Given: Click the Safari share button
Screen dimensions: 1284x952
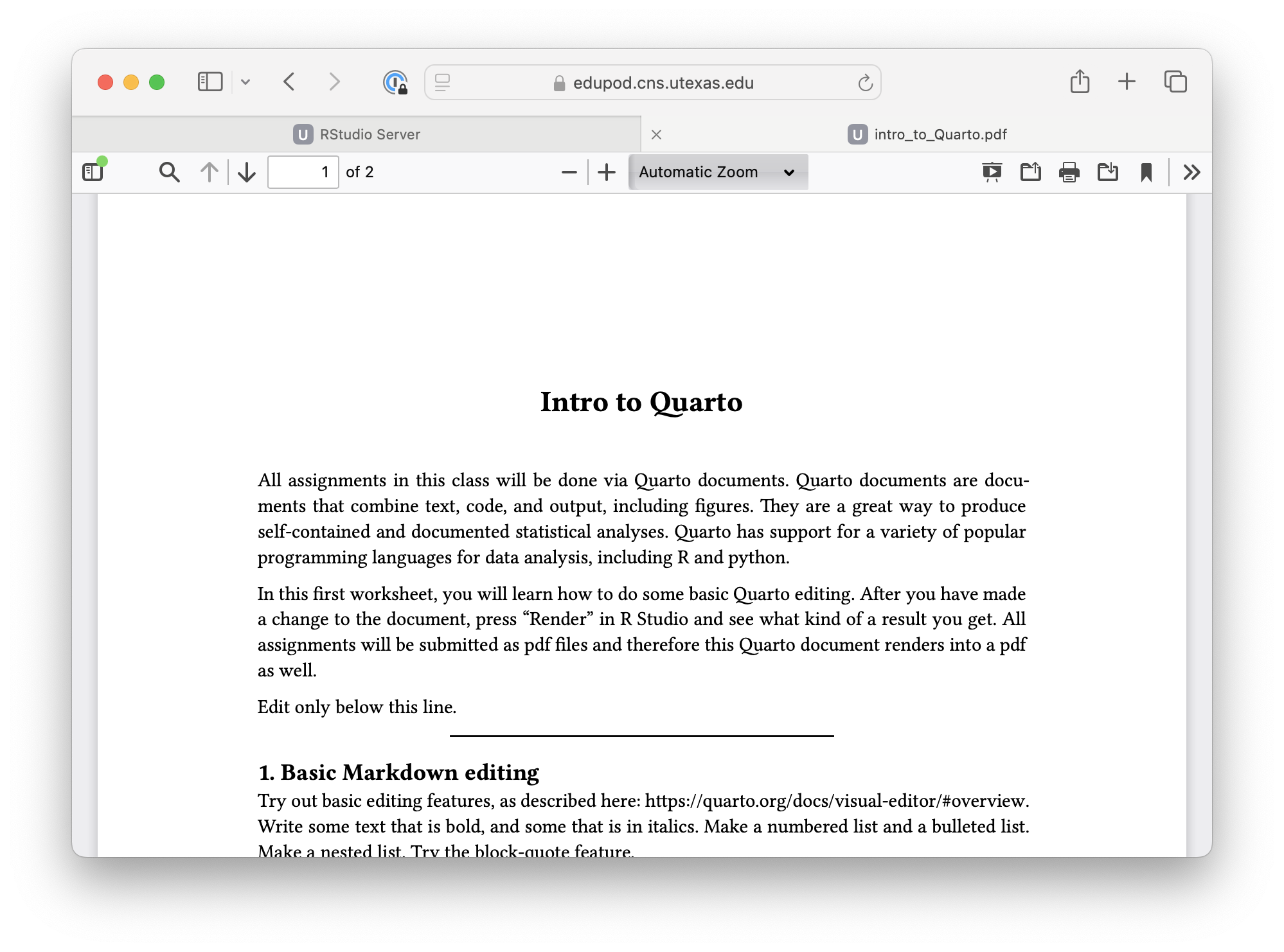Looking at the screenshot, I should [1080, 82].
